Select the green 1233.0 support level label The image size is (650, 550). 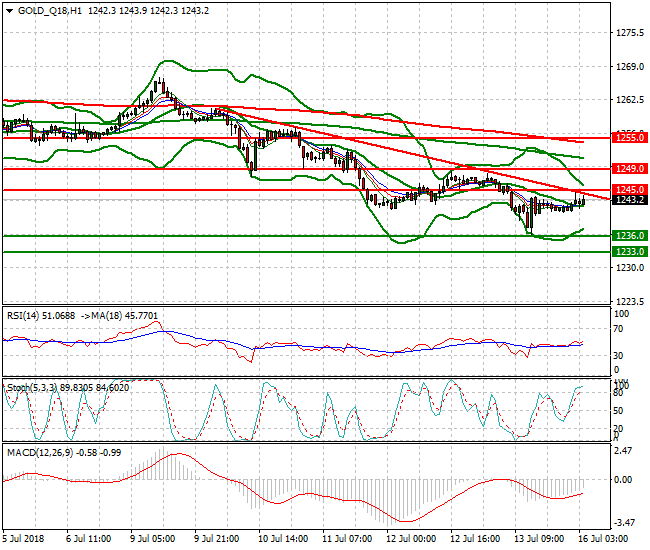[630, 252]
